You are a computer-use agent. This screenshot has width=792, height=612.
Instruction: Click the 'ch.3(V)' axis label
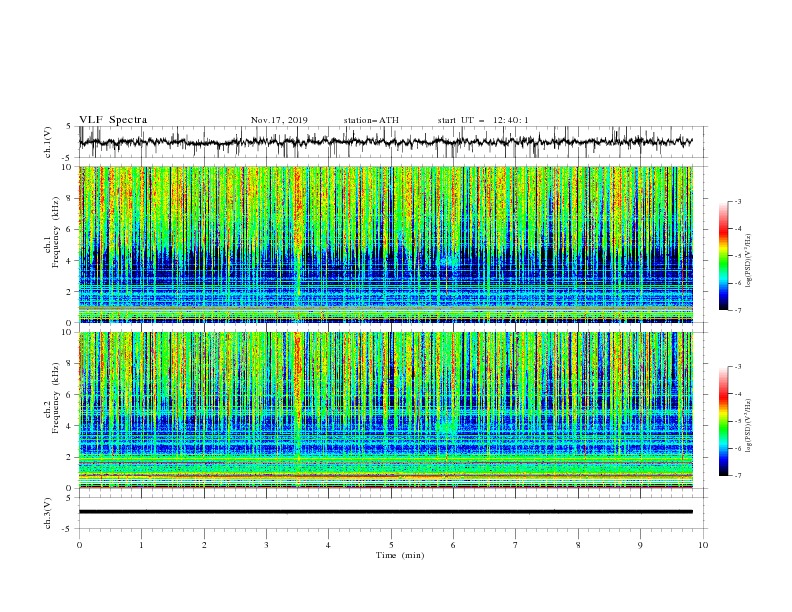coord(48,513)
